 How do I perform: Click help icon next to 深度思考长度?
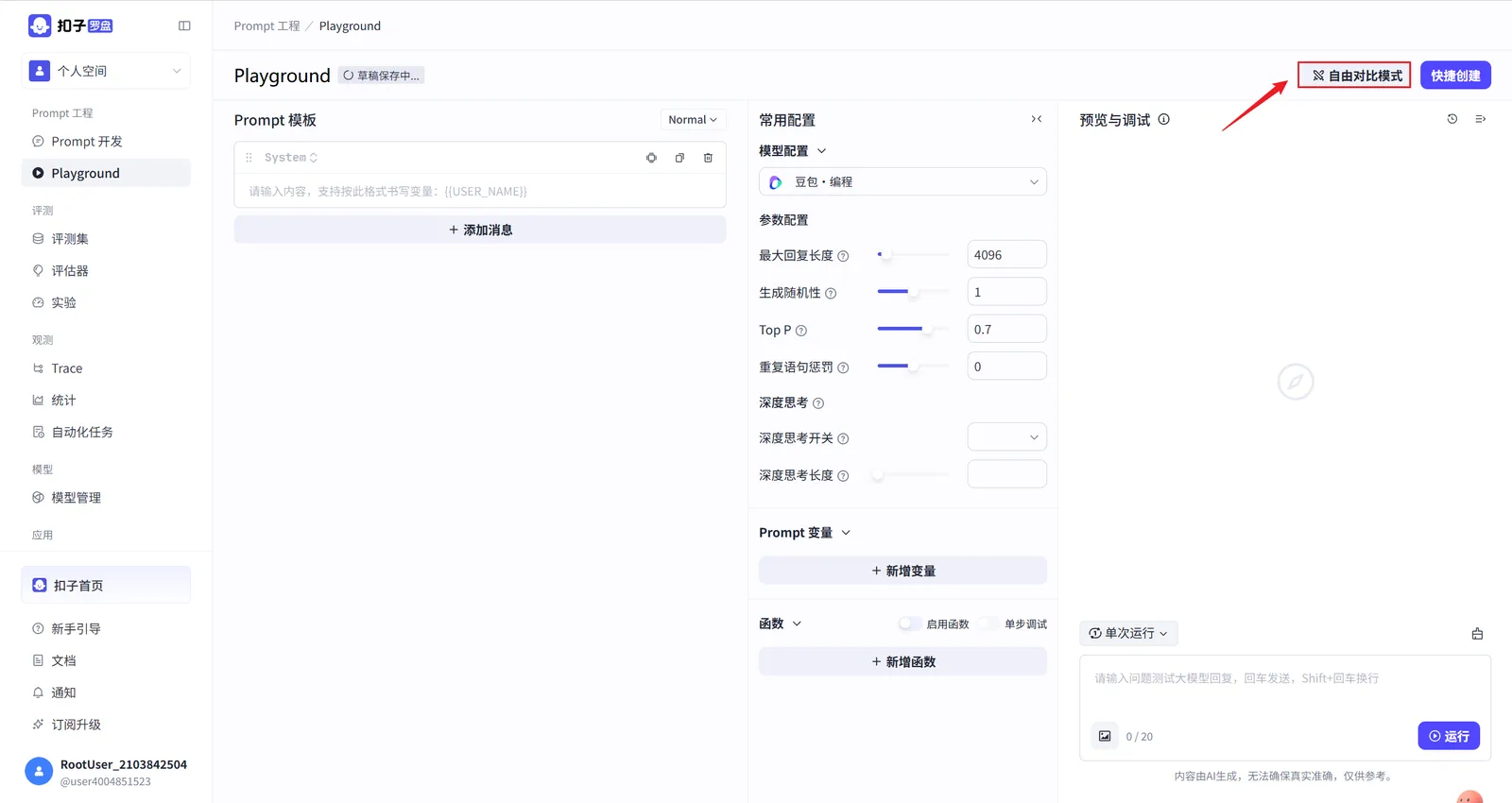tap(843, 476)
